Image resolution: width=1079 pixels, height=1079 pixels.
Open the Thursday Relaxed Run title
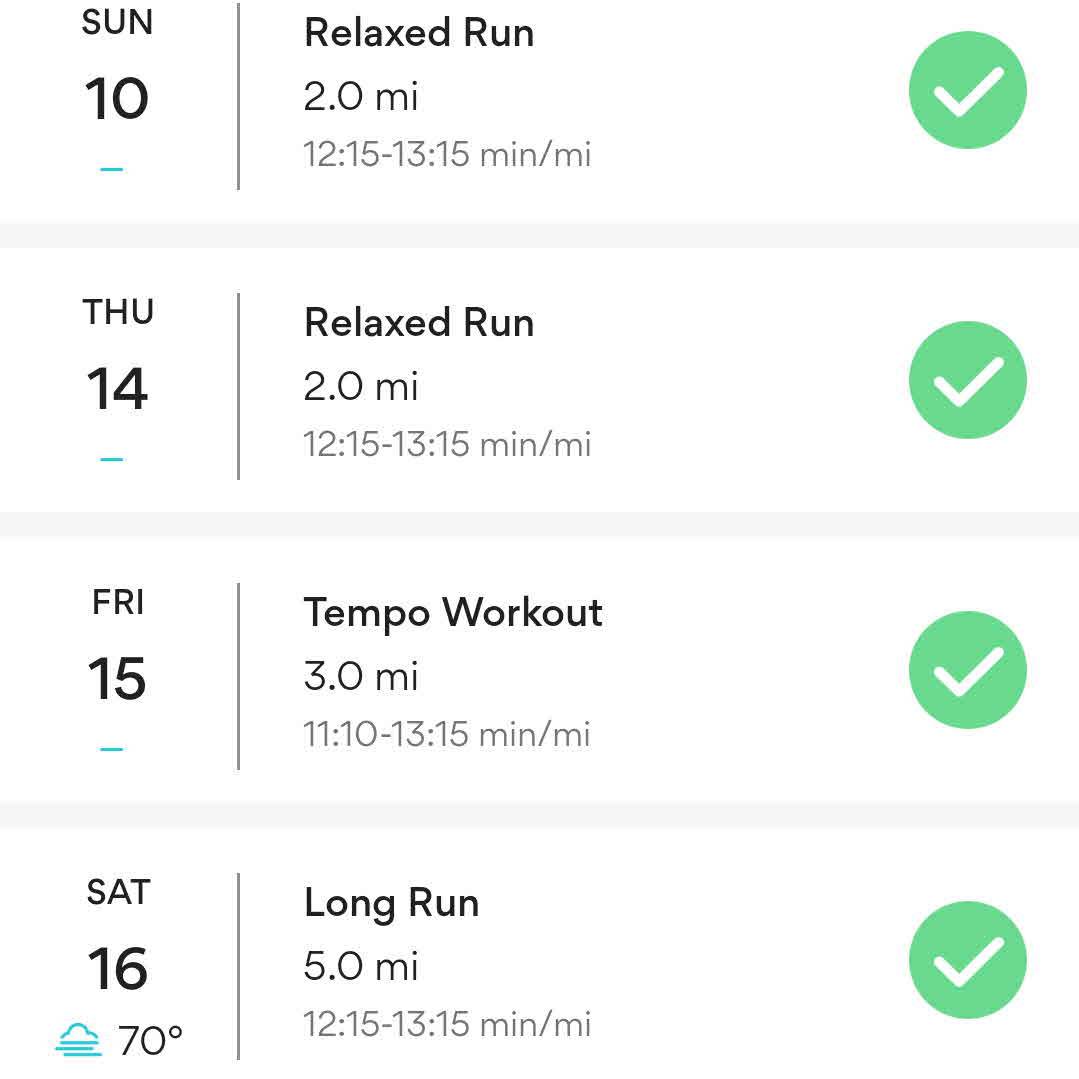point(419,322)
